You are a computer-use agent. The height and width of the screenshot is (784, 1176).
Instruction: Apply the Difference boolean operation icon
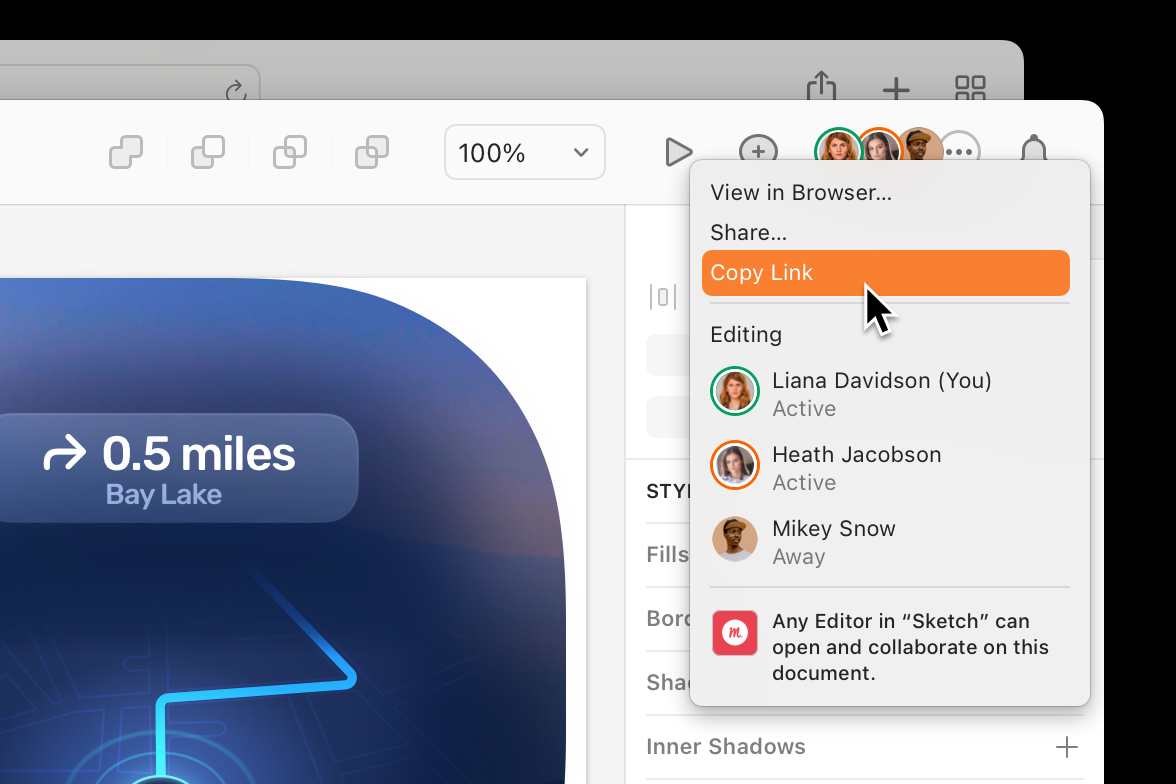click(372, 152)
